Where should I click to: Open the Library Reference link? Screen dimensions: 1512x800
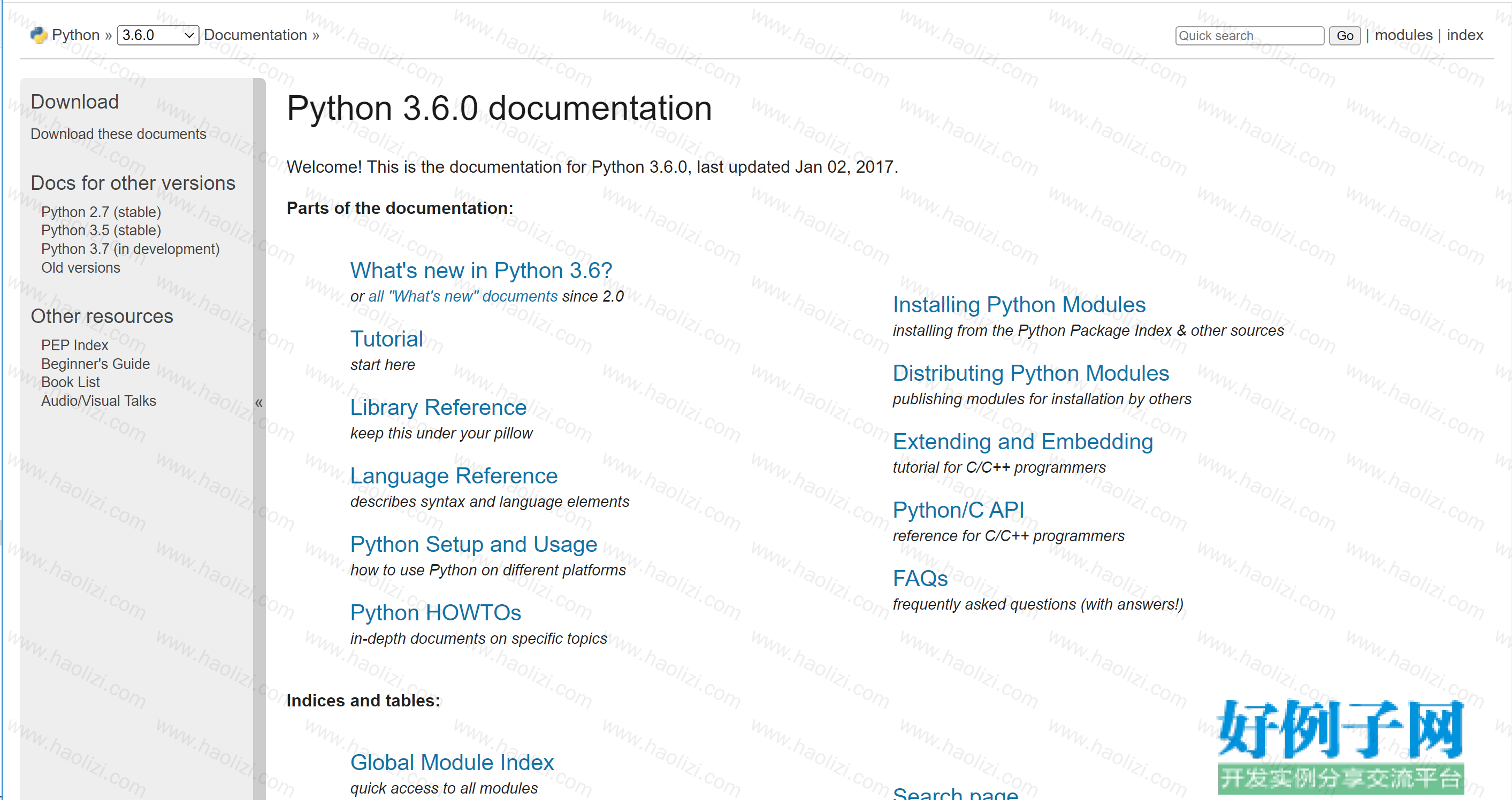[x=438, y=407]
